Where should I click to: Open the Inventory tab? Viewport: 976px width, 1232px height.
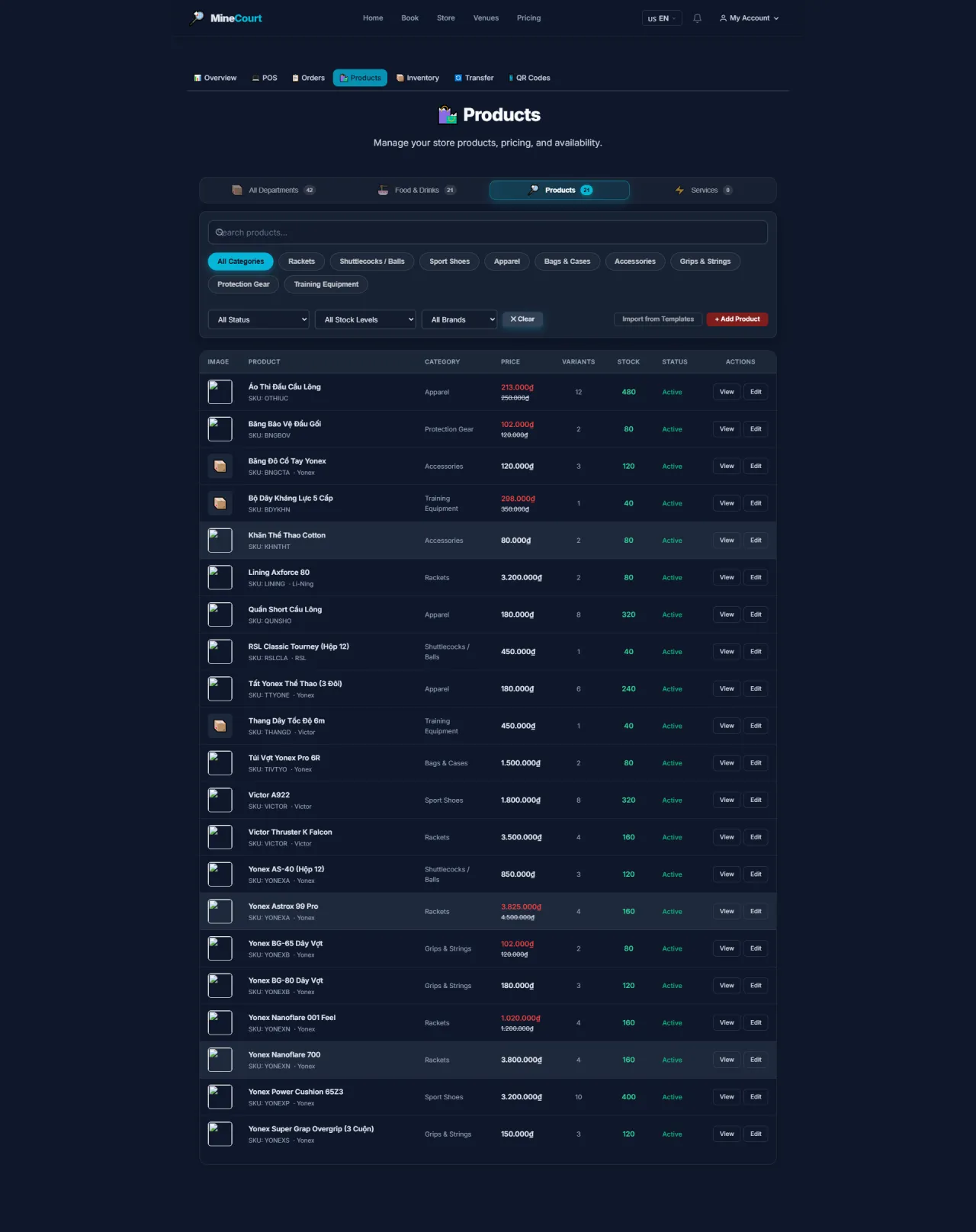pyautogui.click(x=418, y=78)
